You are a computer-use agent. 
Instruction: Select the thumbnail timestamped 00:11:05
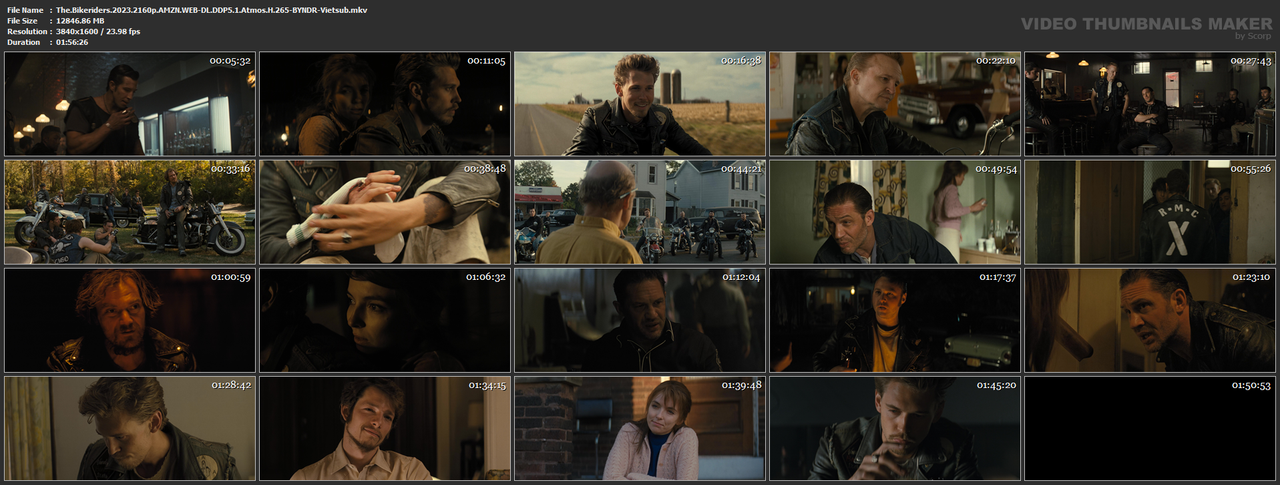(x=385, y=104)
